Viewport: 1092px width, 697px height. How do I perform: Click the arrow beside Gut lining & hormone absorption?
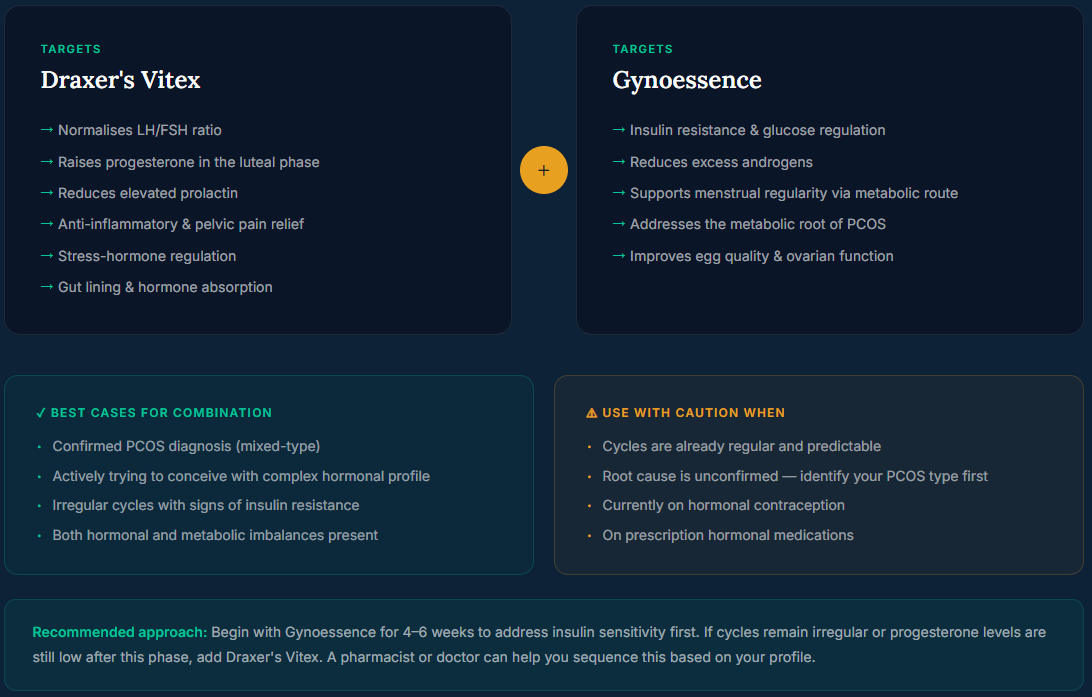[45, 287]
